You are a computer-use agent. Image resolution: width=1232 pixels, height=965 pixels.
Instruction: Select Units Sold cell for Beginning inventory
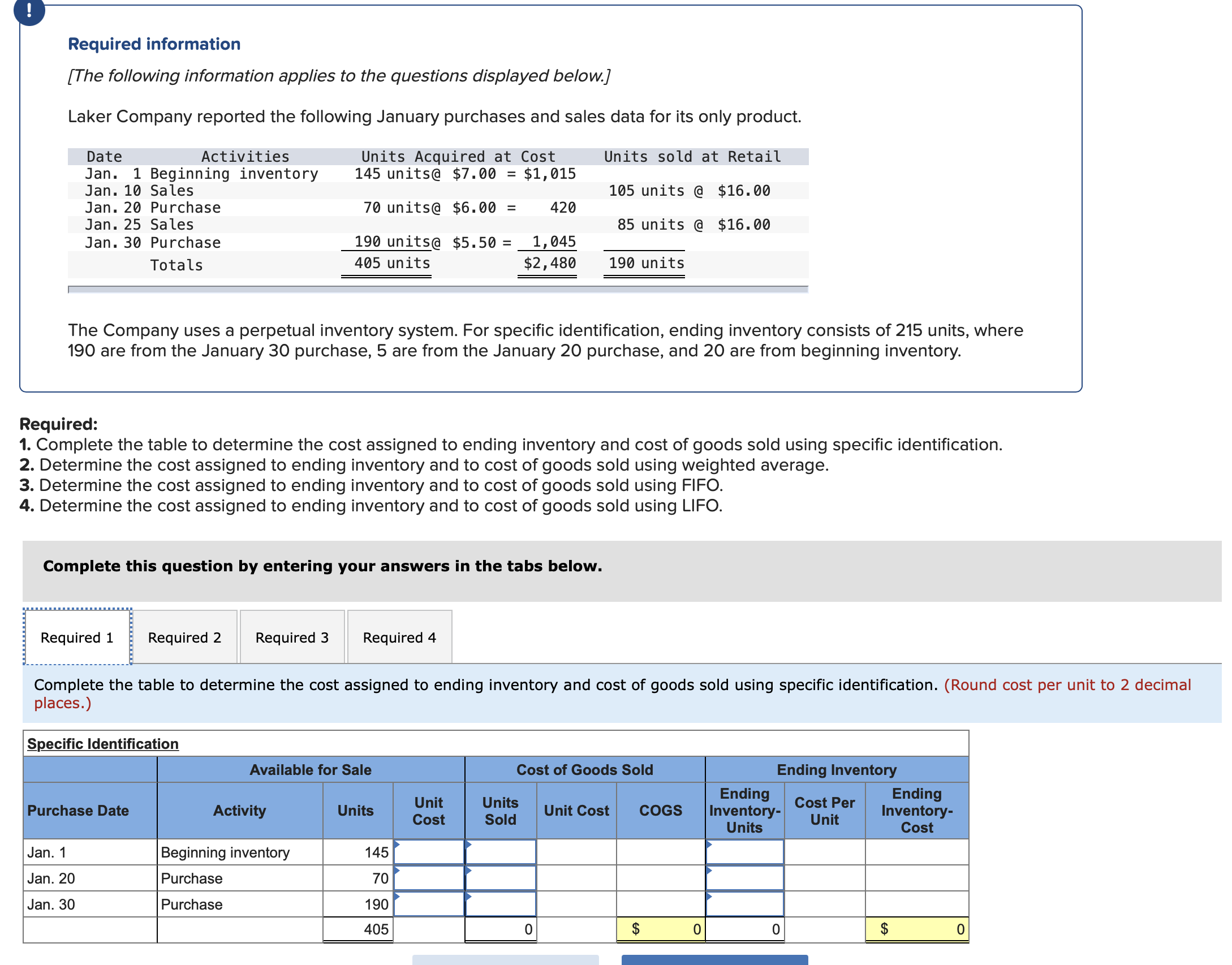coord(501,852)
